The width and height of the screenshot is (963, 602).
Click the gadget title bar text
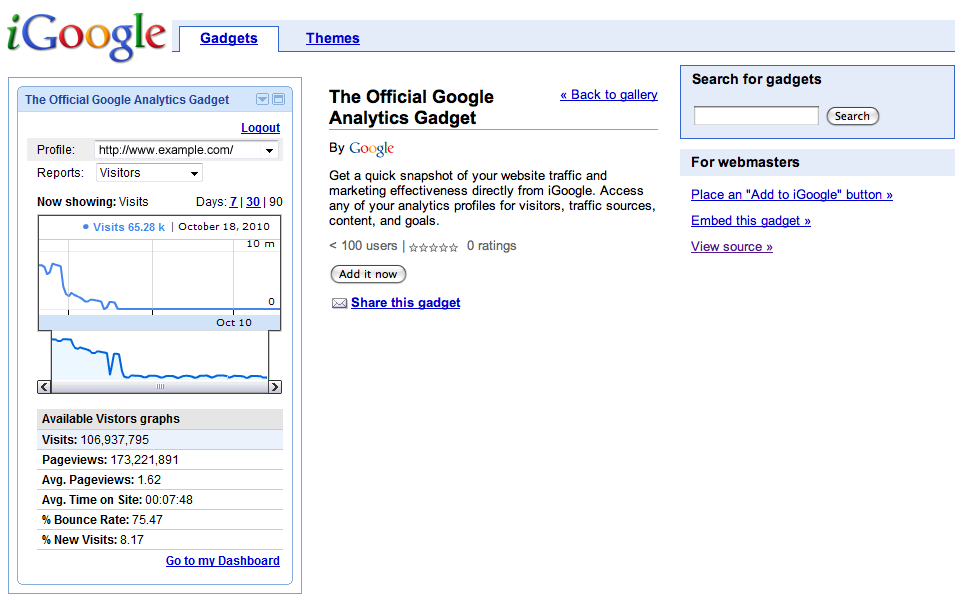[127, 100]
